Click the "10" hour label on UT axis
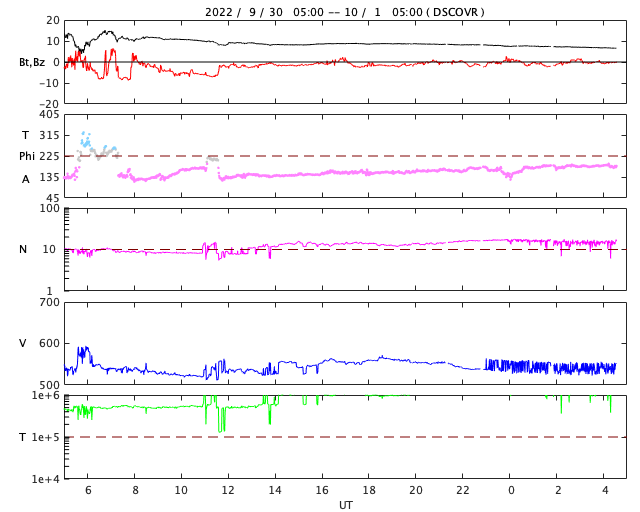The height and width of the screenshot is (512, 640). pyautogui.click(x=181, y=490)
